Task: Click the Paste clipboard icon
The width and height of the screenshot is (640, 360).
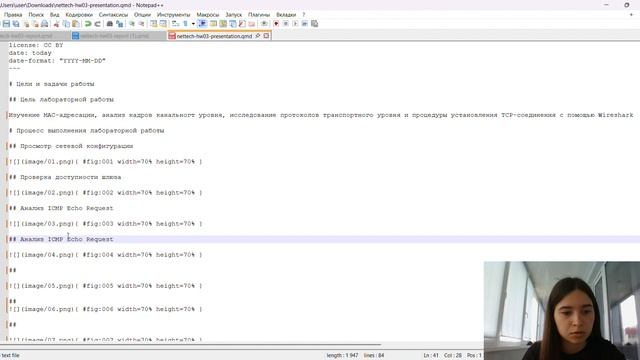Action: [x=75, y=24]
